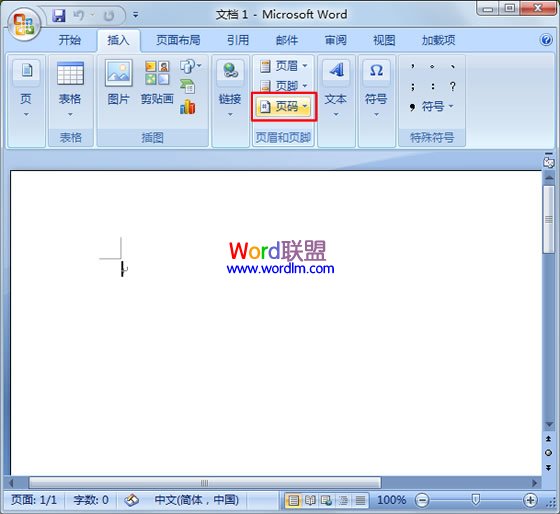The width and height of the screenshot is (560, 514).
Task: Open the Shapes dropdown
Action: [190, 66]
